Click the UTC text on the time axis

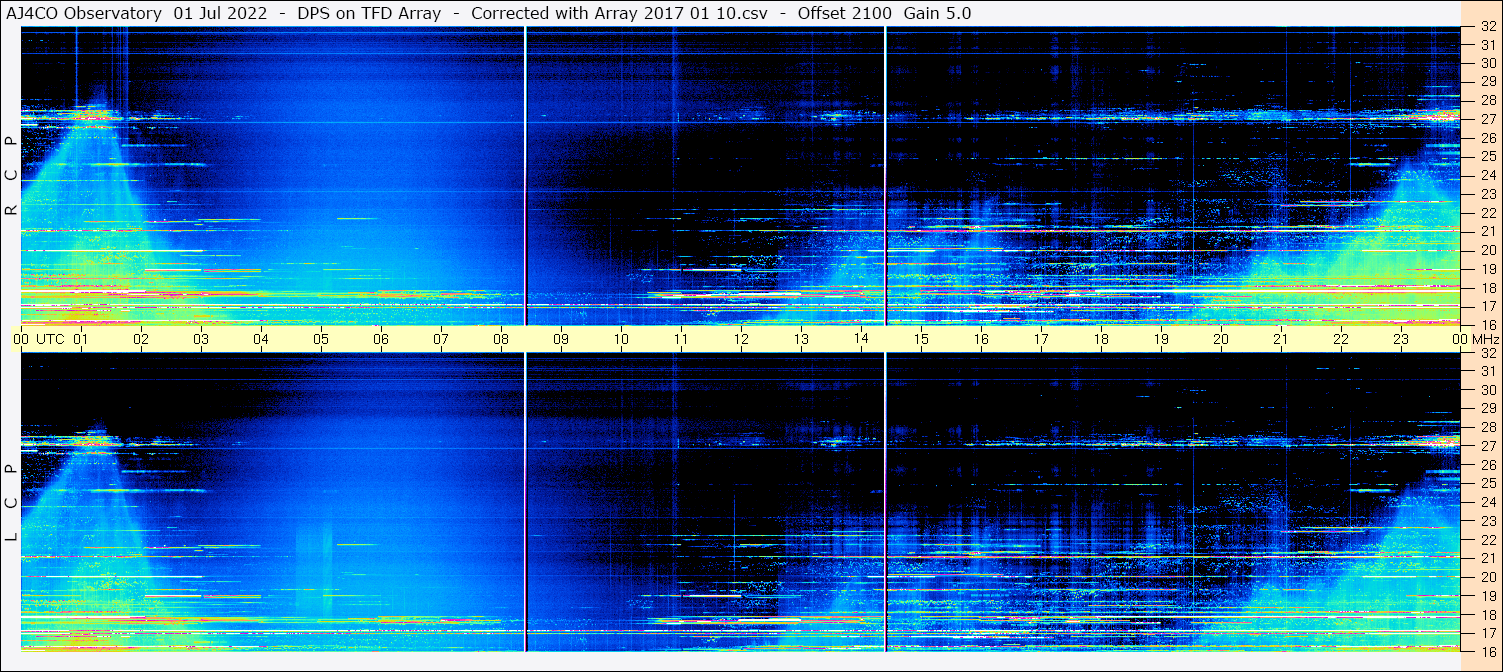50,339
